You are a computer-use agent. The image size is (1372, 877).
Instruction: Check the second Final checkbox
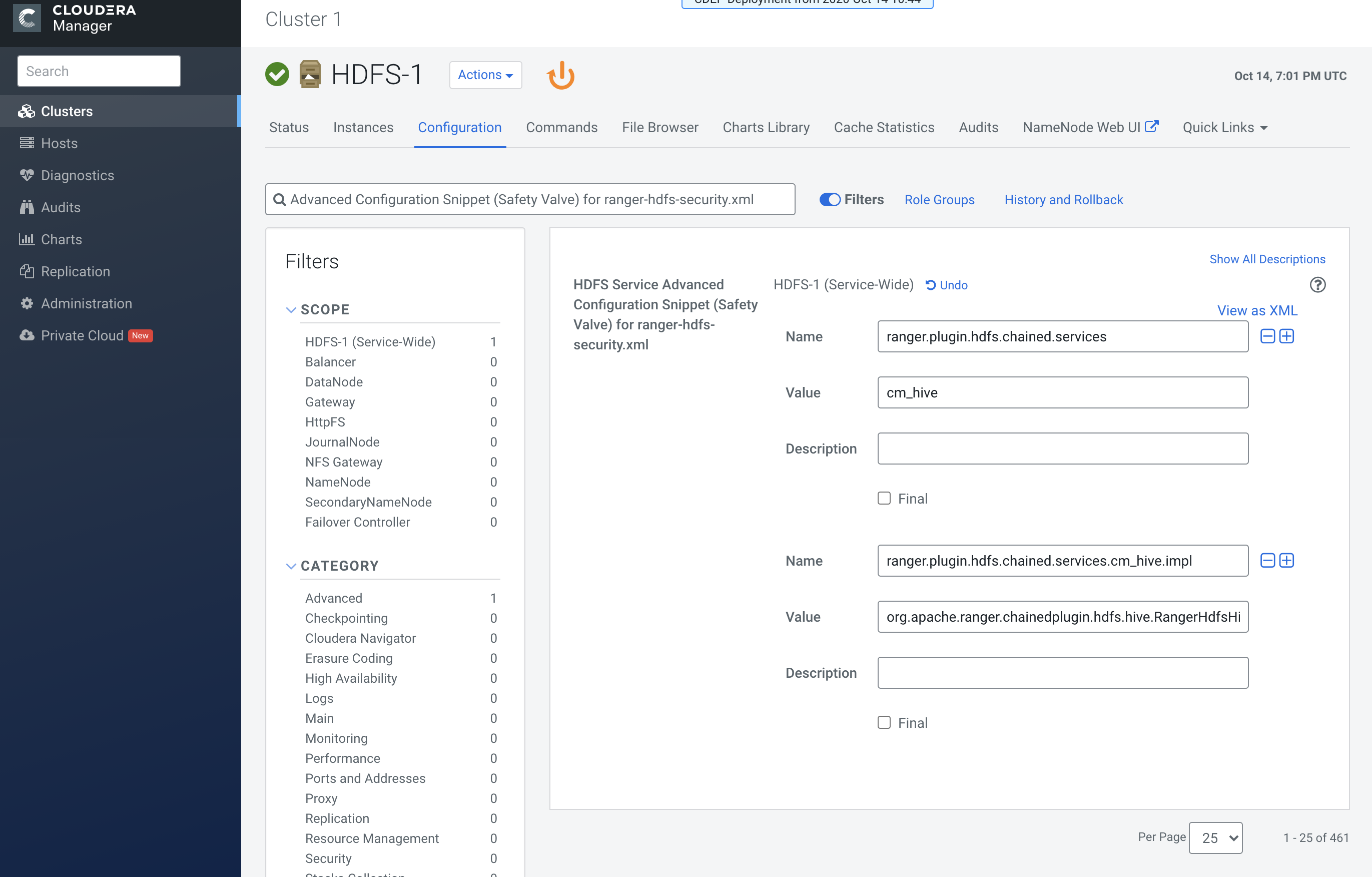tap(884, 722)
